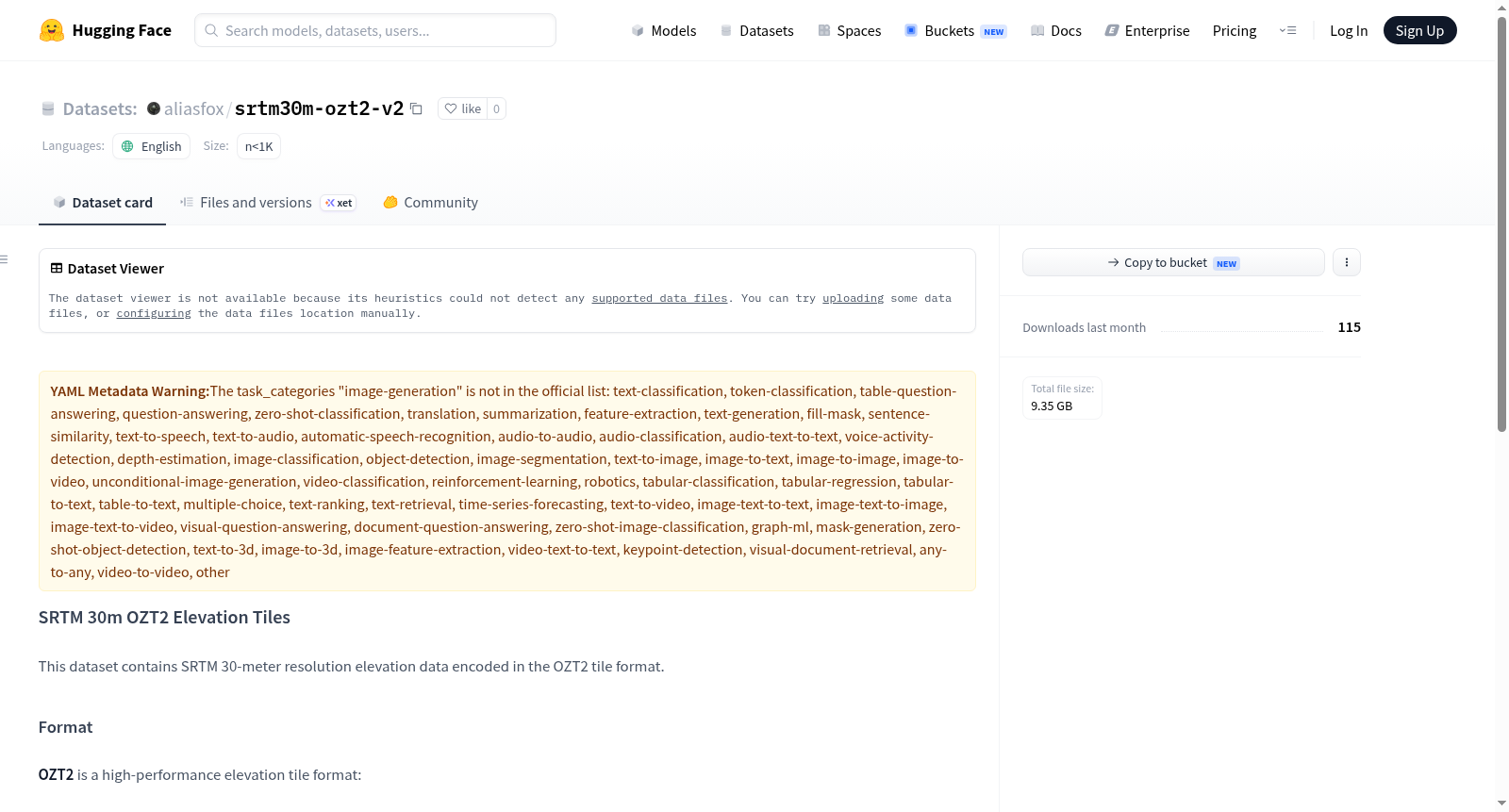1509x812 pixels.
Task: Click the magnifier icon in the search box
Action: (211, 30)
